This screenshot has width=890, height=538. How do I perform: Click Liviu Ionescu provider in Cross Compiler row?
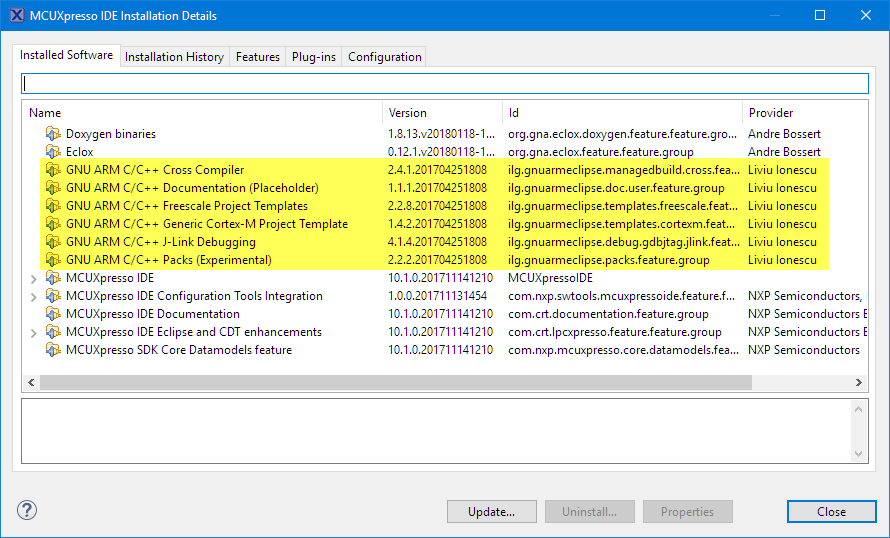tap(782, 170)
